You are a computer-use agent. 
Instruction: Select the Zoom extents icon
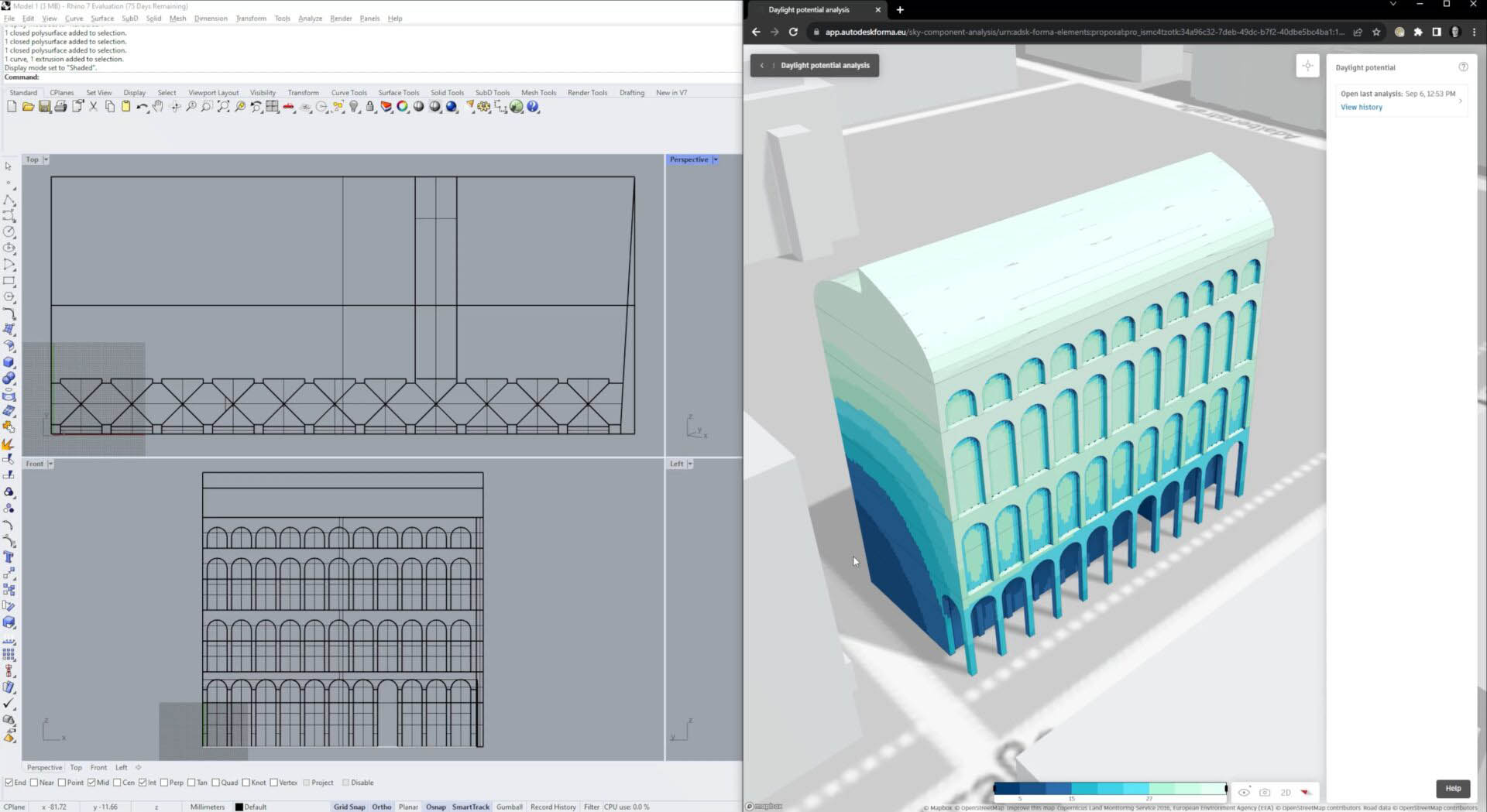tap(223, 107)
